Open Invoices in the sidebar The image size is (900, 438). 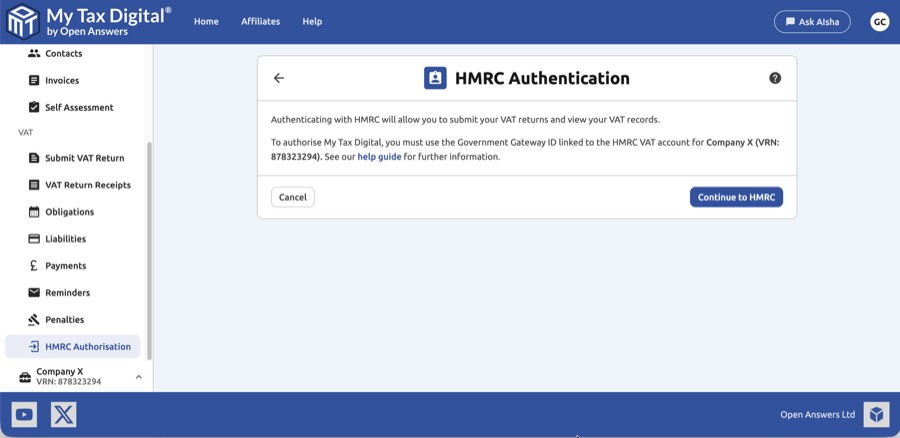[62, 80]
